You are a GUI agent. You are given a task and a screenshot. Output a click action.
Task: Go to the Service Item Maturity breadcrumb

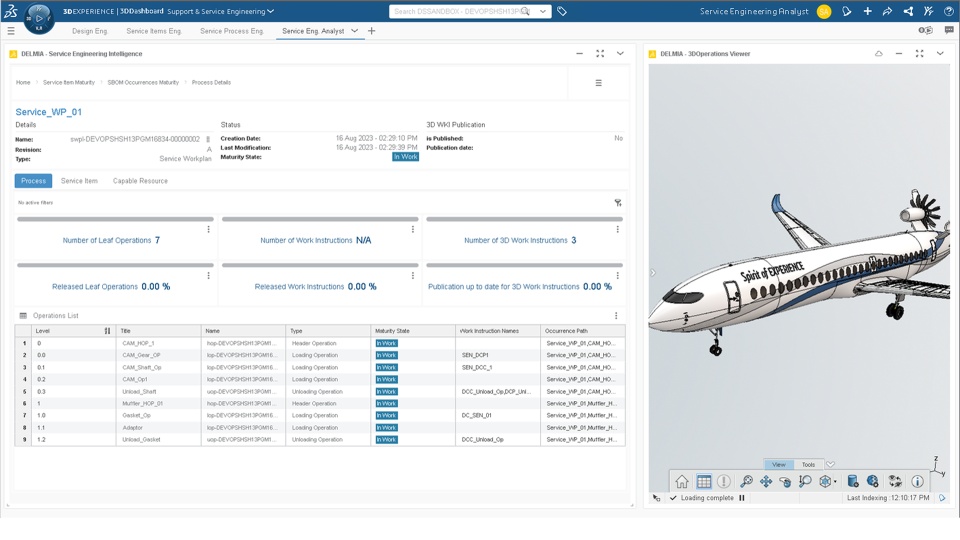click(69, 83)
